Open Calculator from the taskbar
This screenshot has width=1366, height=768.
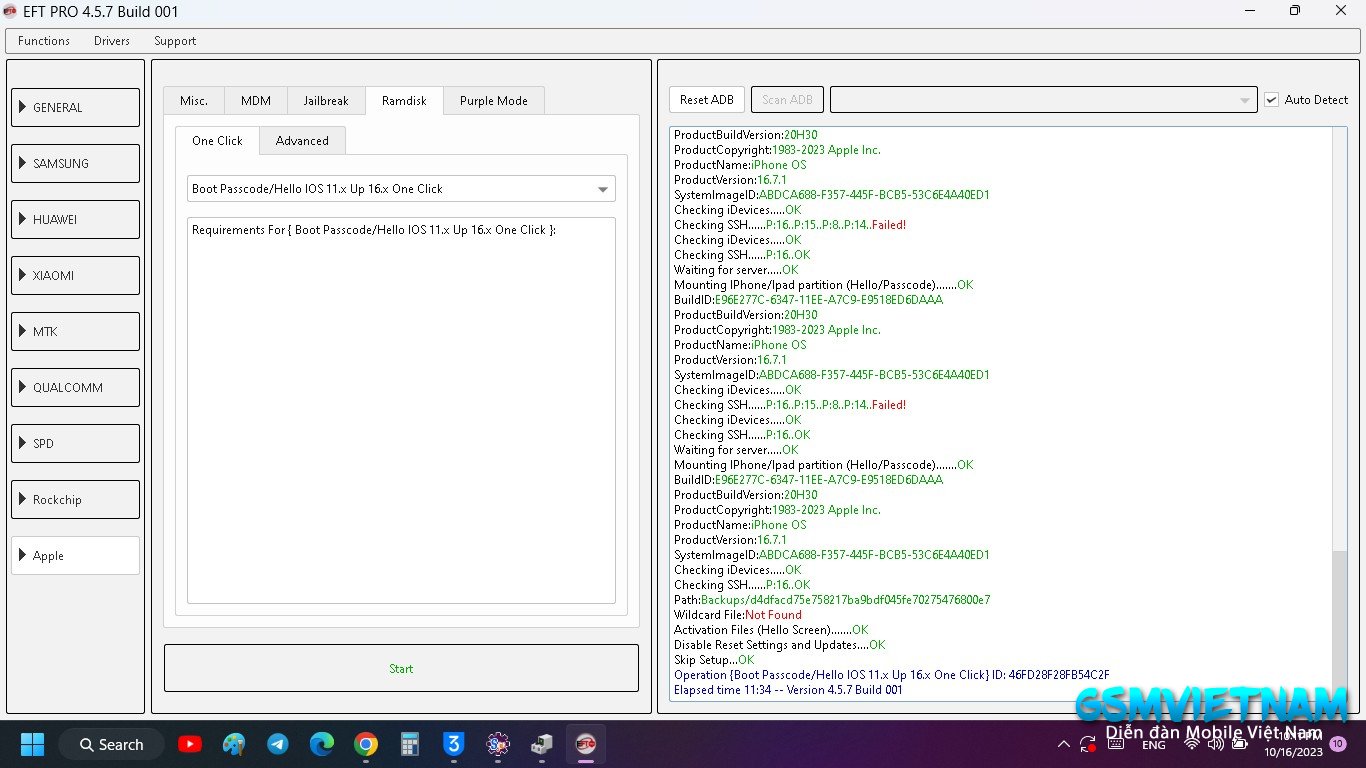(x=409, y=744)
